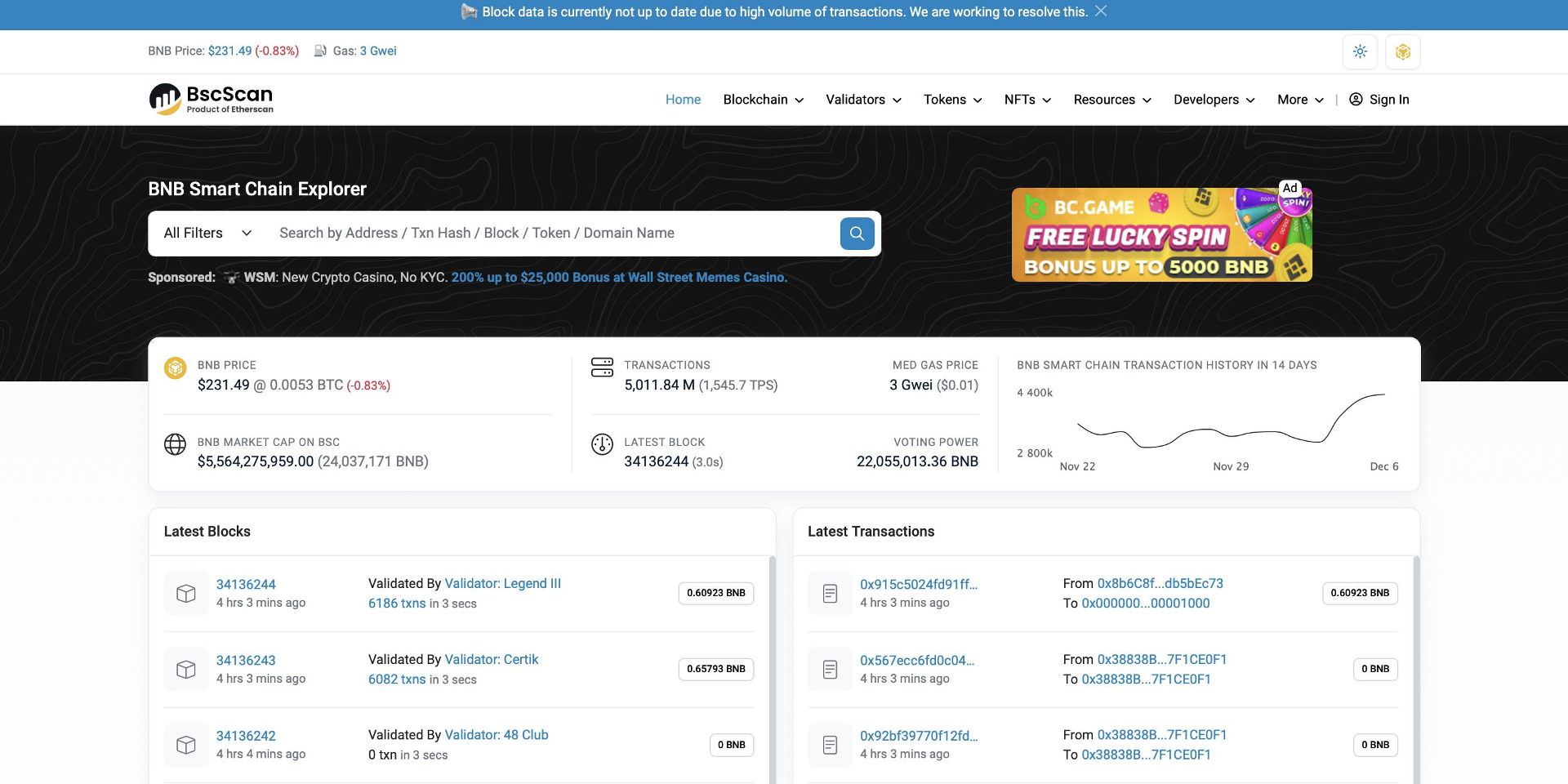Screen dimensions: 1568x784
Task: Open Validator: Certik link
Action: (x=492, y=660)
